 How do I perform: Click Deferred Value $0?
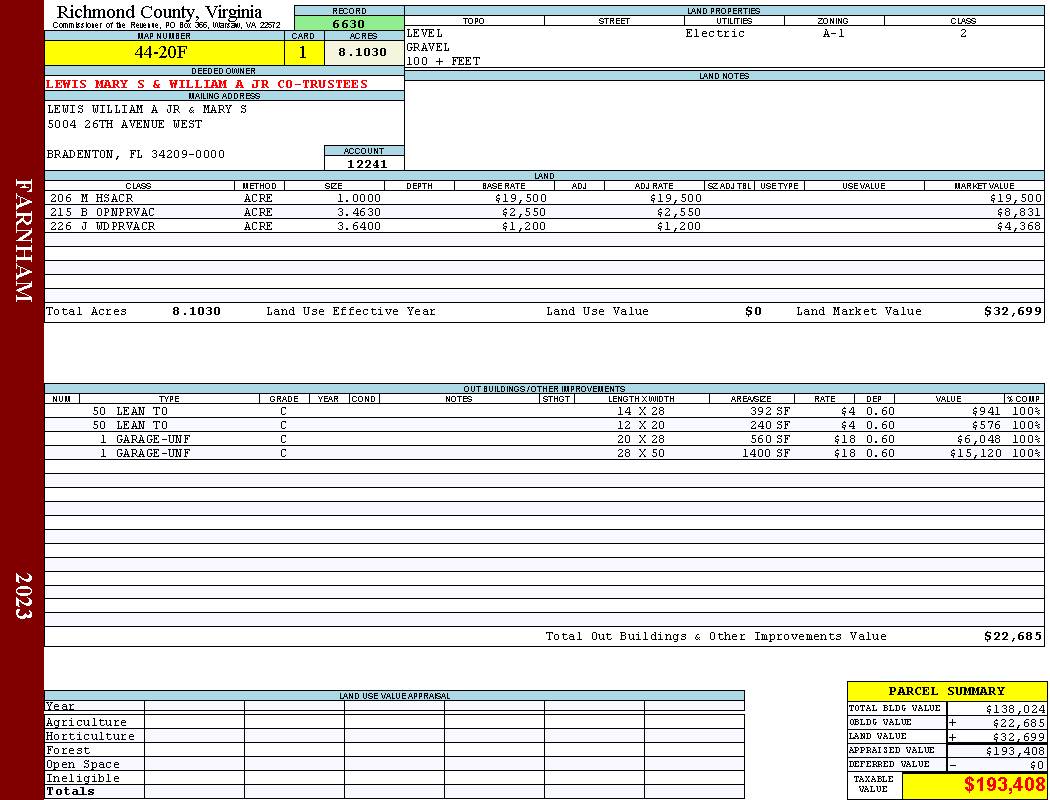(x=1037, y=765)
